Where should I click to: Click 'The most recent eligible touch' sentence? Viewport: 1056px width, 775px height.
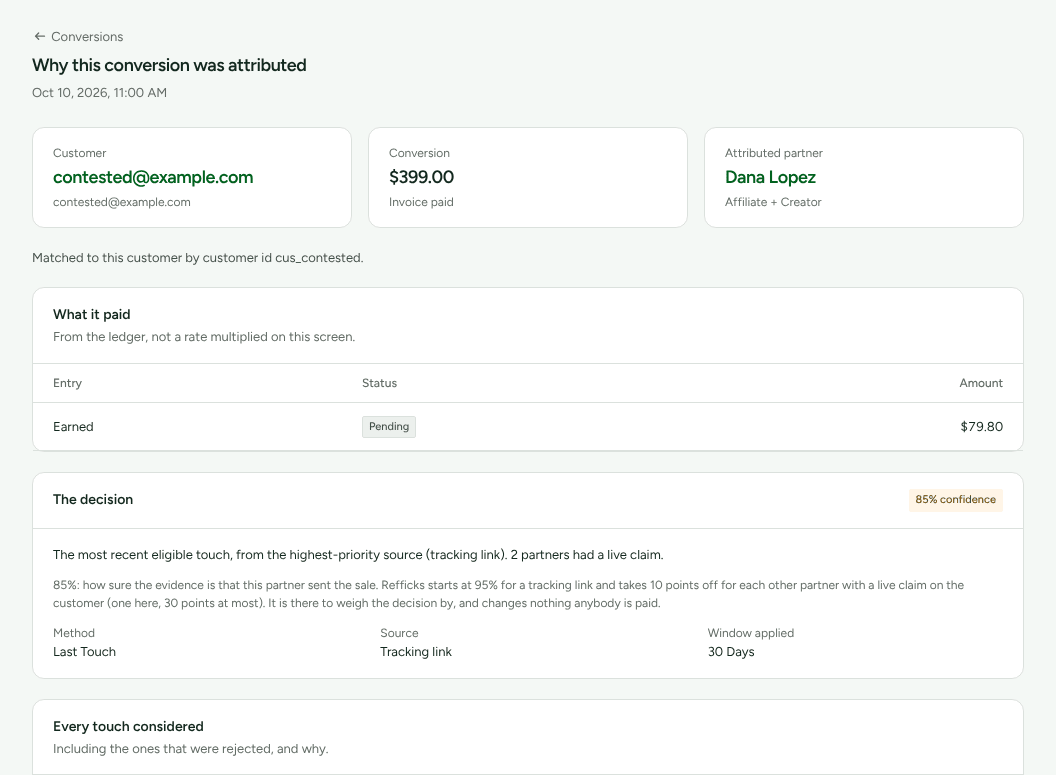coord(358,555)
